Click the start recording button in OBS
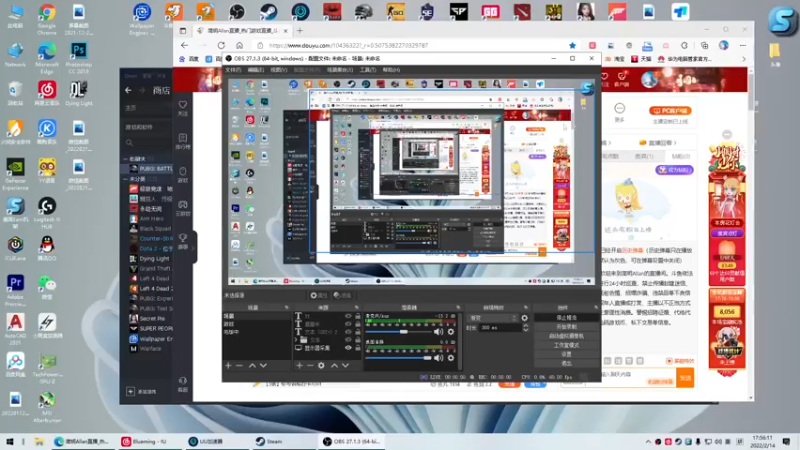Screen dimensions: 800x450 click(566, 327)
